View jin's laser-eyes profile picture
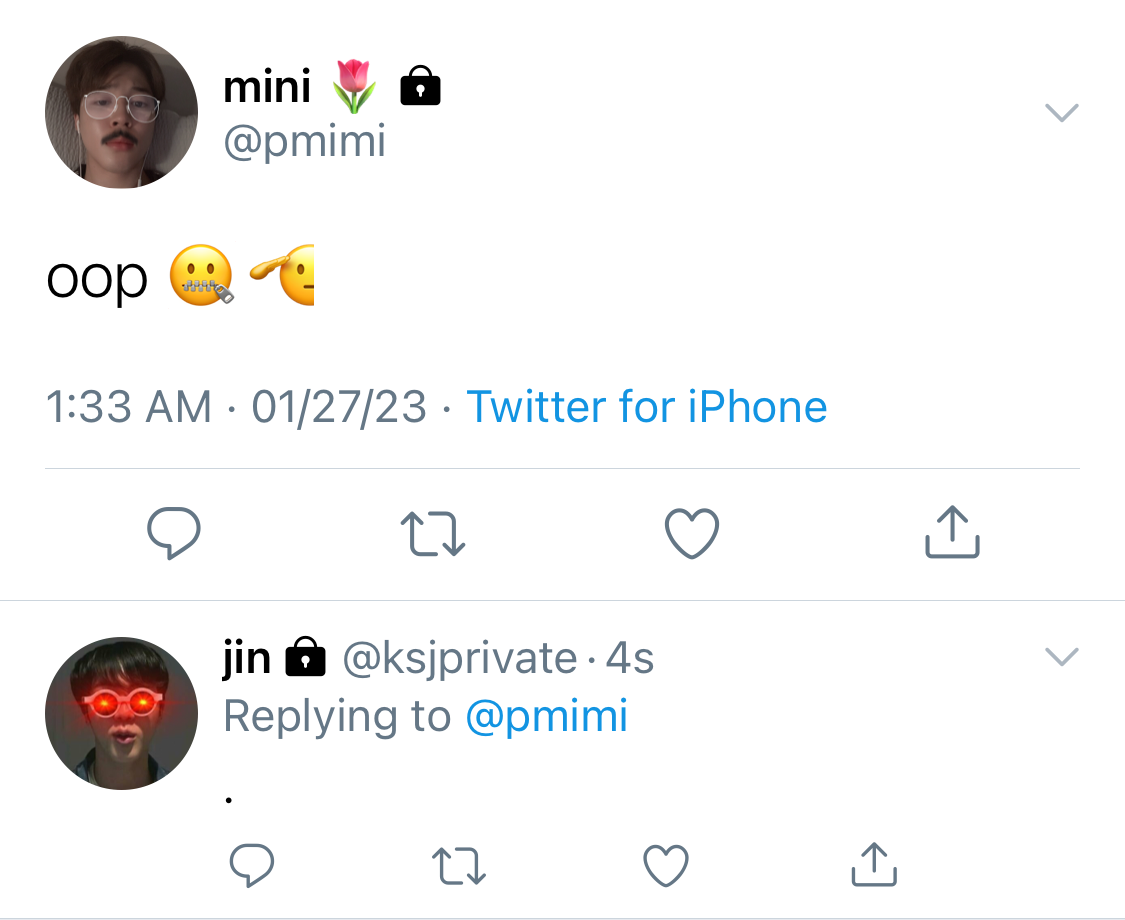The height and width of the screenshot is (920, 1125). coord(121,713)
